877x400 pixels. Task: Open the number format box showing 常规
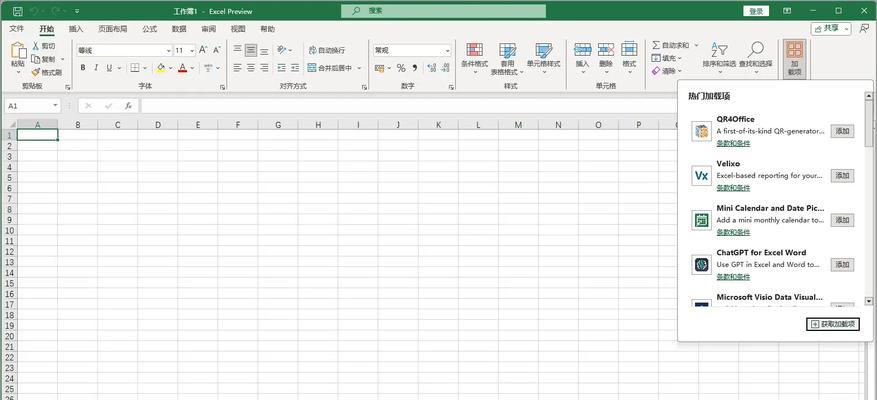coord(412,50)
